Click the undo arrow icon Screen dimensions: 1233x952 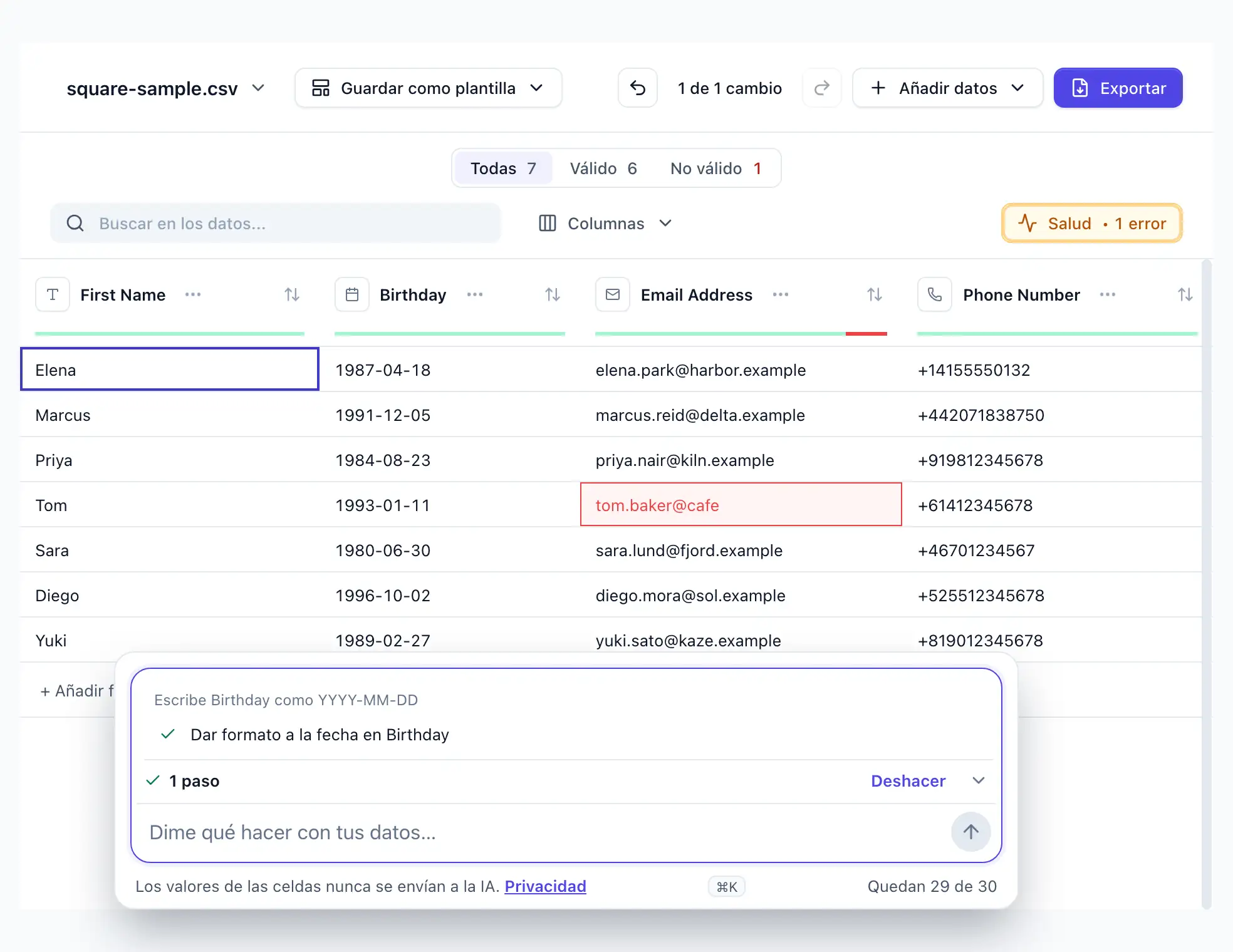[x=638, y=88]
